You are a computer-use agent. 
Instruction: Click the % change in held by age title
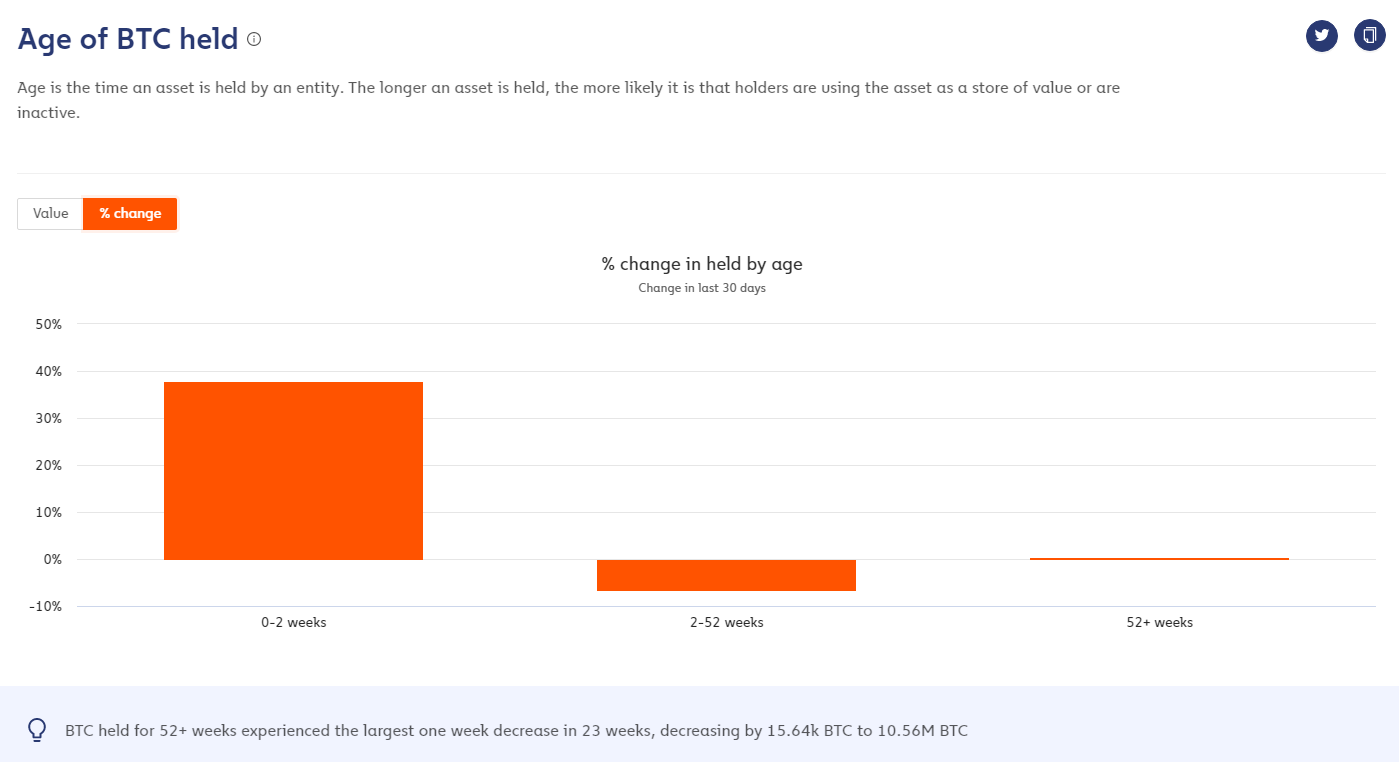pos(702,264)
